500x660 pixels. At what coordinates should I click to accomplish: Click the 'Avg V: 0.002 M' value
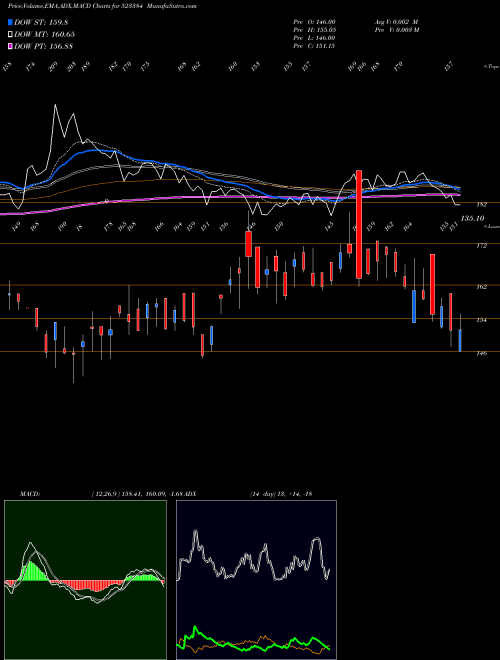tap(396, 22)
